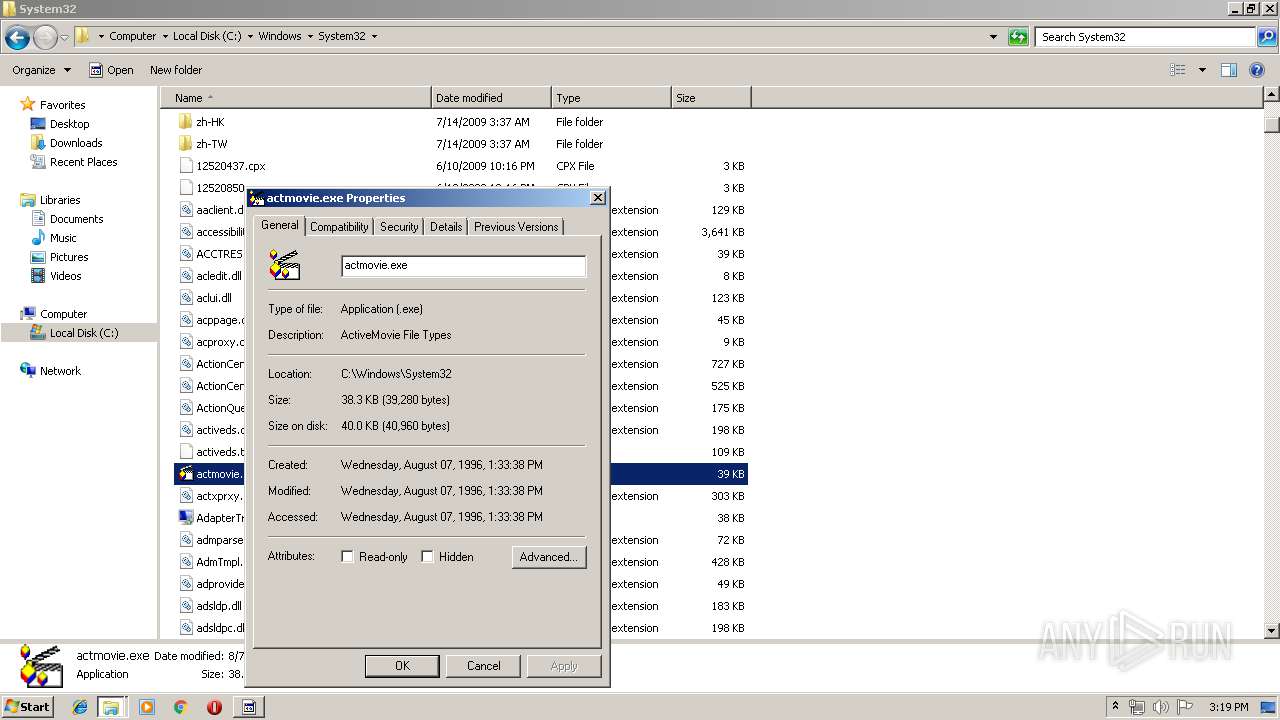The height and width of the screenshot is (720, 1280).
Task: Click the Open toolbar button
Action: click(111, 70)
